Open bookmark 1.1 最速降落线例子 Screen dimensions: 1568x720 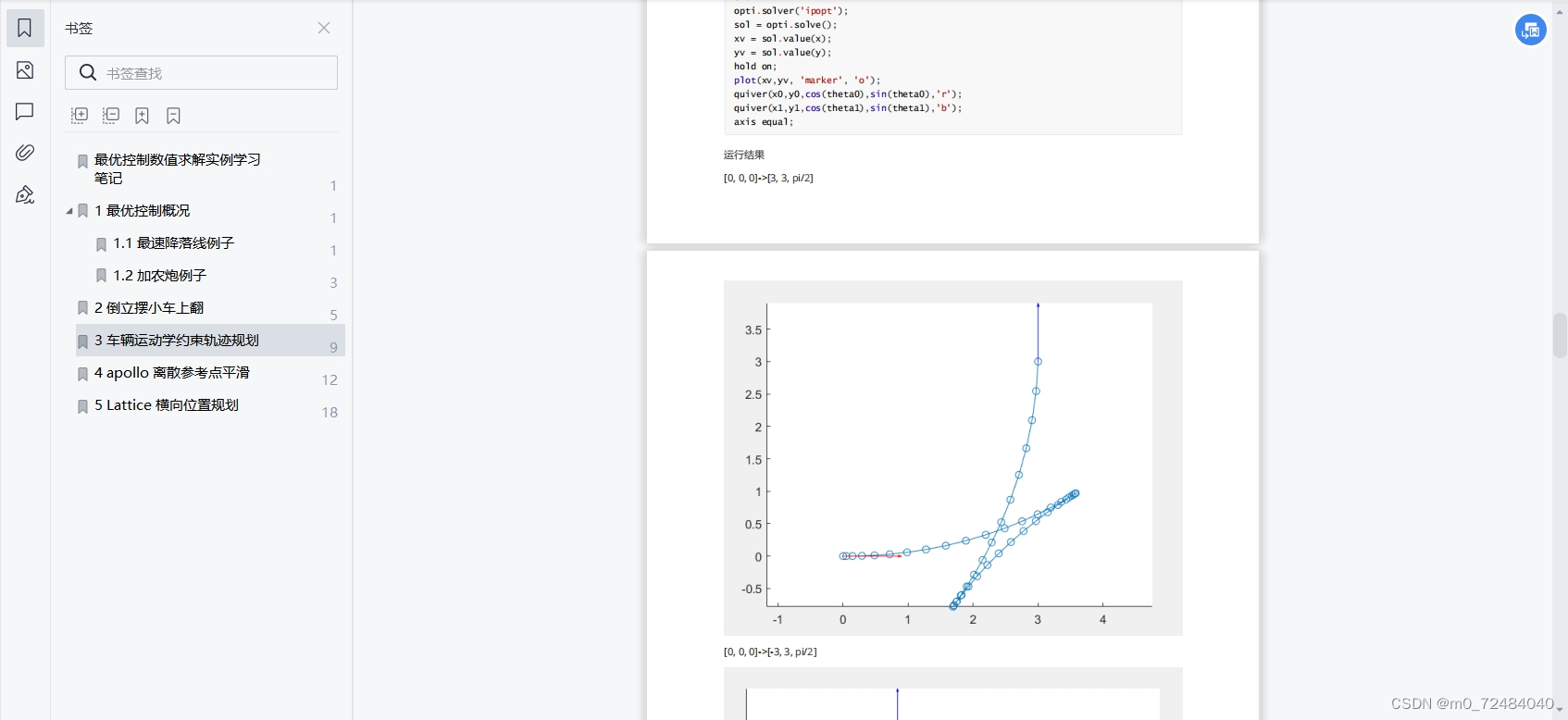coord(173,243)
